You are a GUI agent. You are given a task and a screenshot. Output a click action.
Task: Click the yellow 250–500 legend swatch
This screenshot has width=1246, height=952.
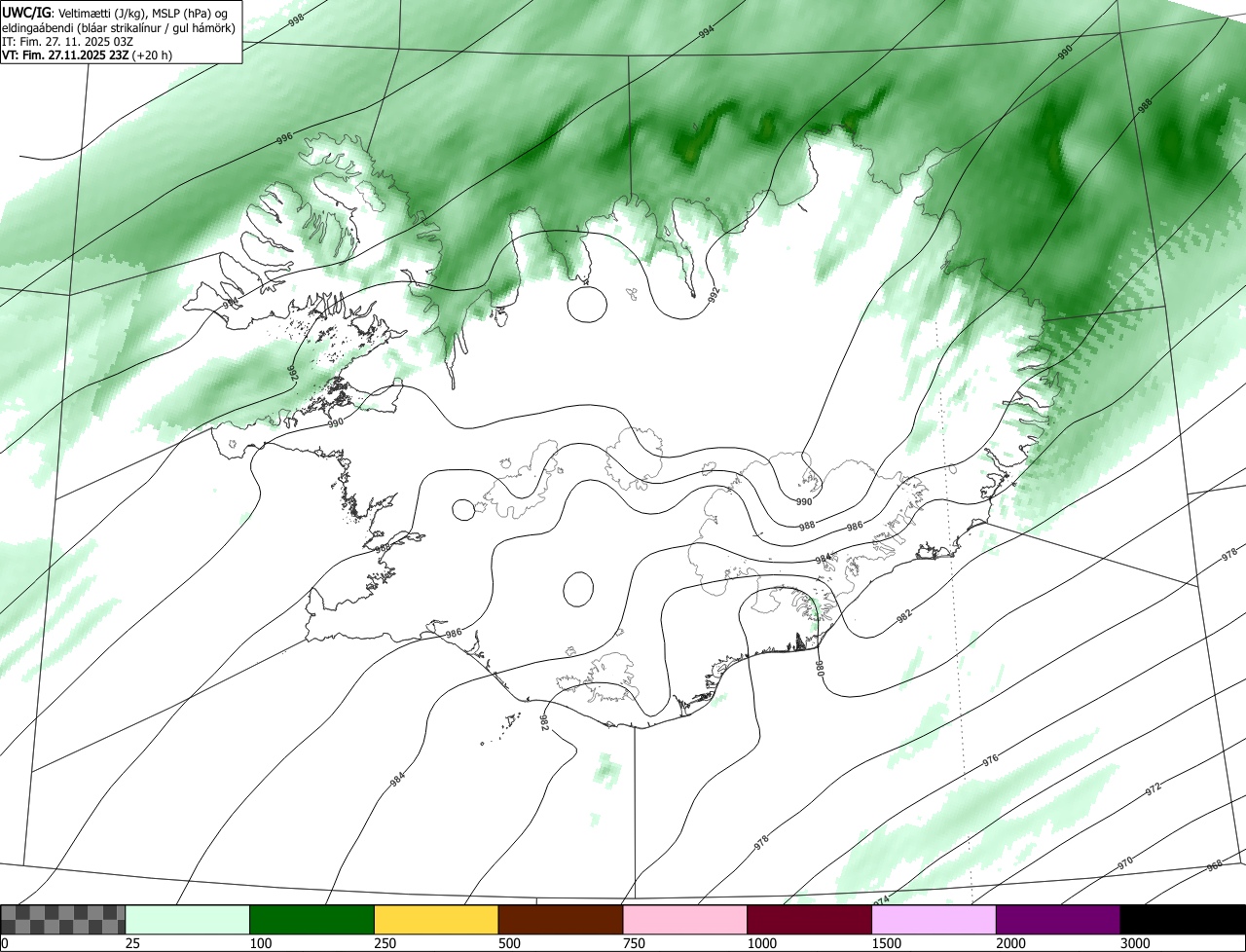point(436,919)
